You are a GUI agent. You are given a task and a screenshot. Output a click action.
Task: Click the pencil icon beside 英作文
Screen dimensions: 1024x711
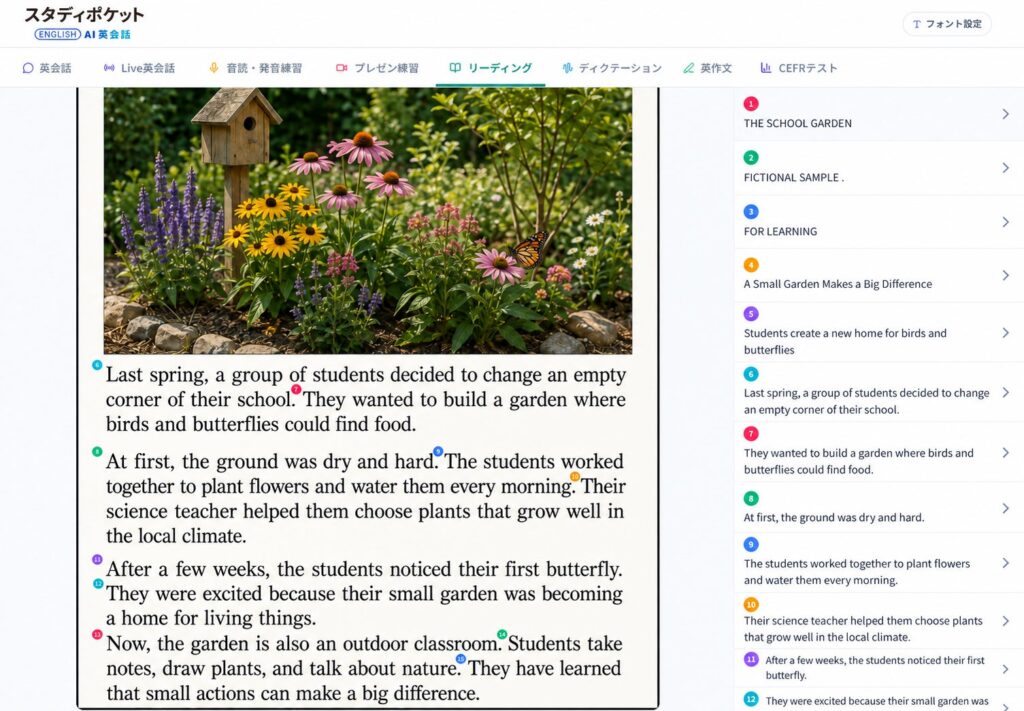click(688, 68)
